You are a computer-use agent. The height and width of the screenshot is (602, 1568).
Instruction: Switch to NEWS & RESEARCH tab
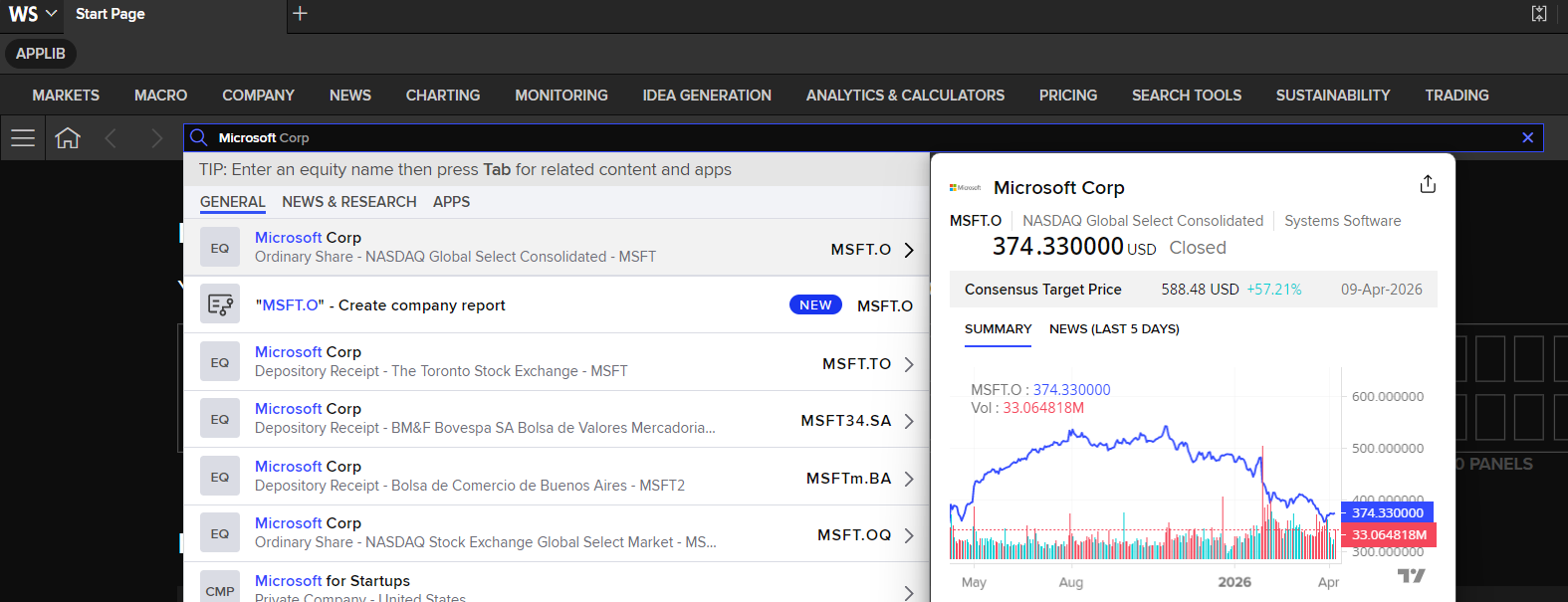point(349,202)
